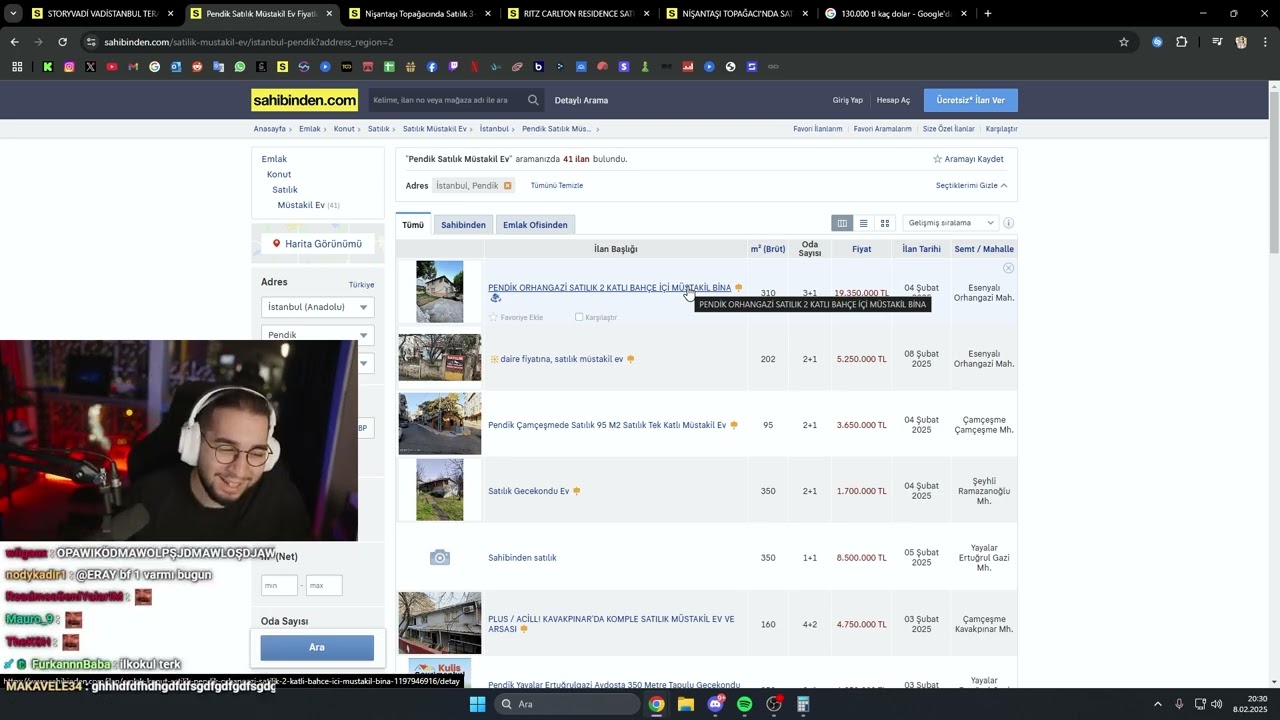Viewport: 1280px width, 720px height.
Task: Open the Twitch bookmark icon
Action: (x=453, y=67)
